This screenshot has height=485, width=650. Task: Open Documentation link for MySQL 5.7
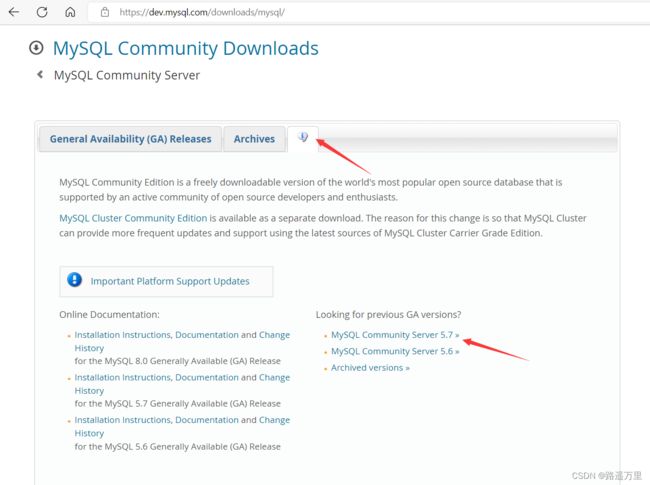pyautogui.click(x=207, y=377)
